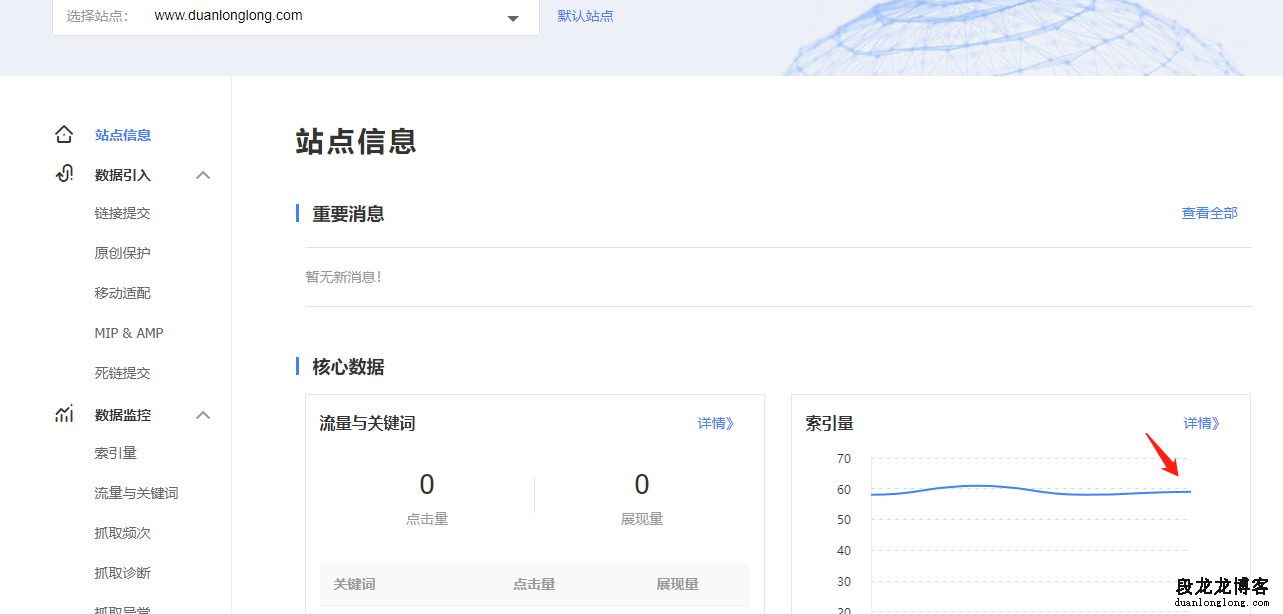Open the site selector dropdown arrow
This screenshot has width=1283, height=614.
click(x=513, y=18)
